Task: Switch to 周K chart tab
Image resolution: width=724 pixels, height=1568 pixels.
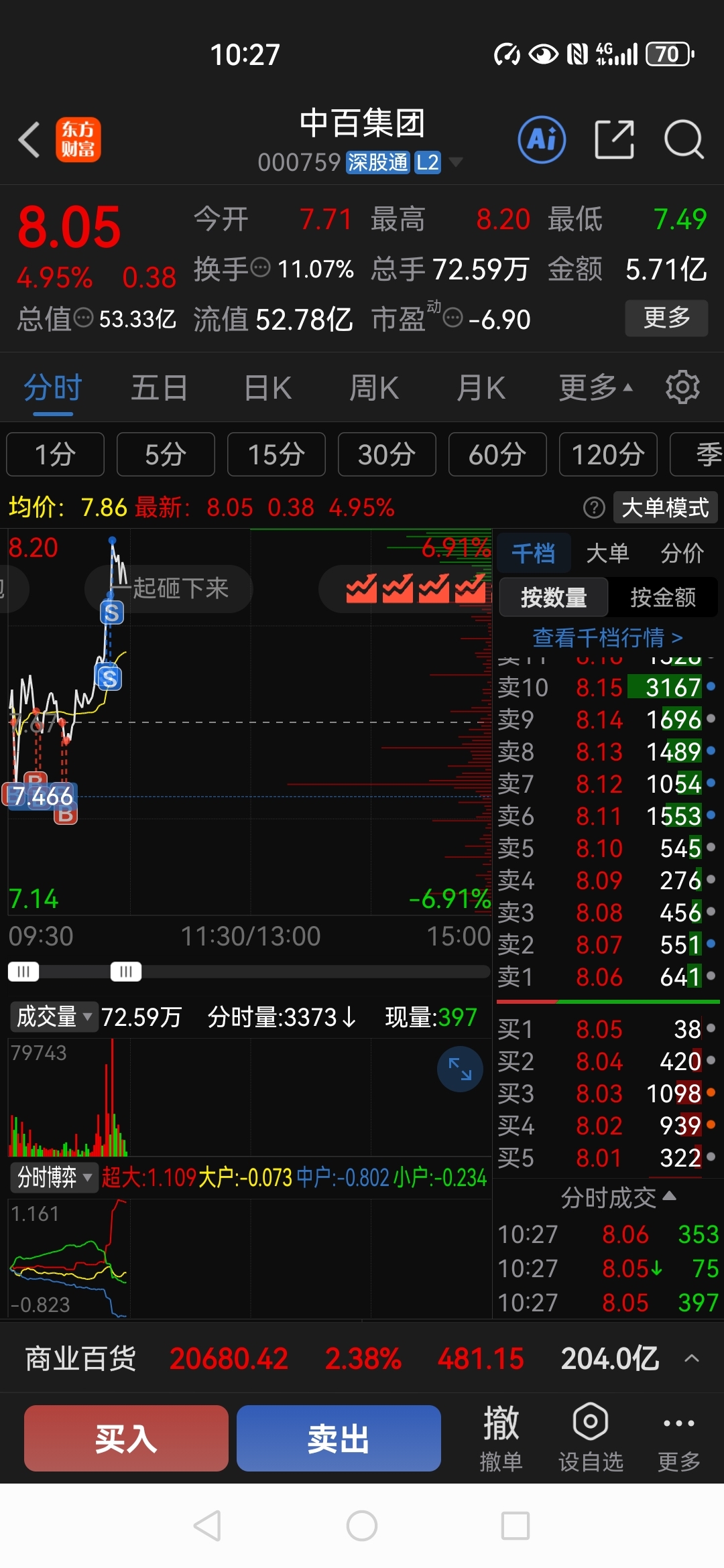Action: coord(374,387)
